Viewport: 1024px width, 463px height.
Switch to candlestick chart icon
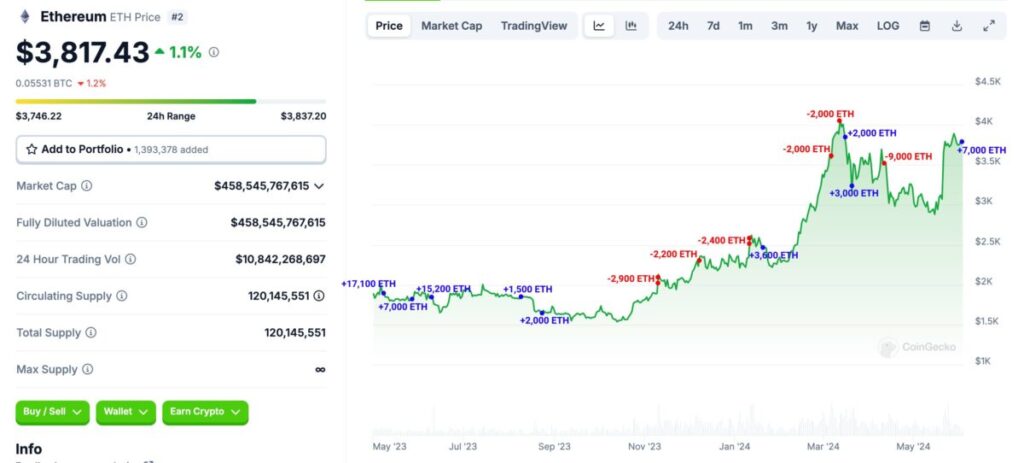[630, 26]
